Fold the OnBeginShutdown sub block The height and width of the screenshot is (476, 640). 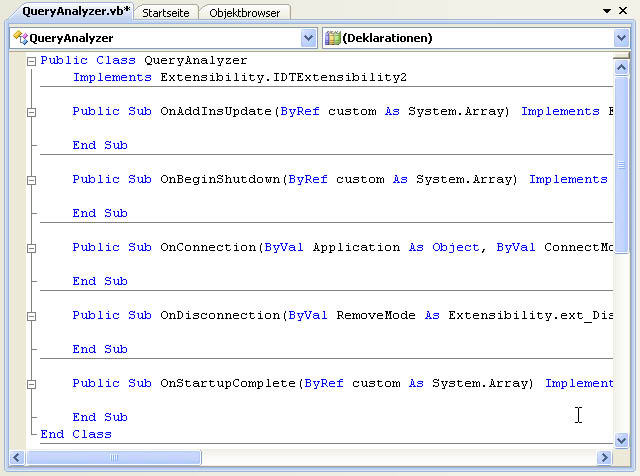coord(31,180)
